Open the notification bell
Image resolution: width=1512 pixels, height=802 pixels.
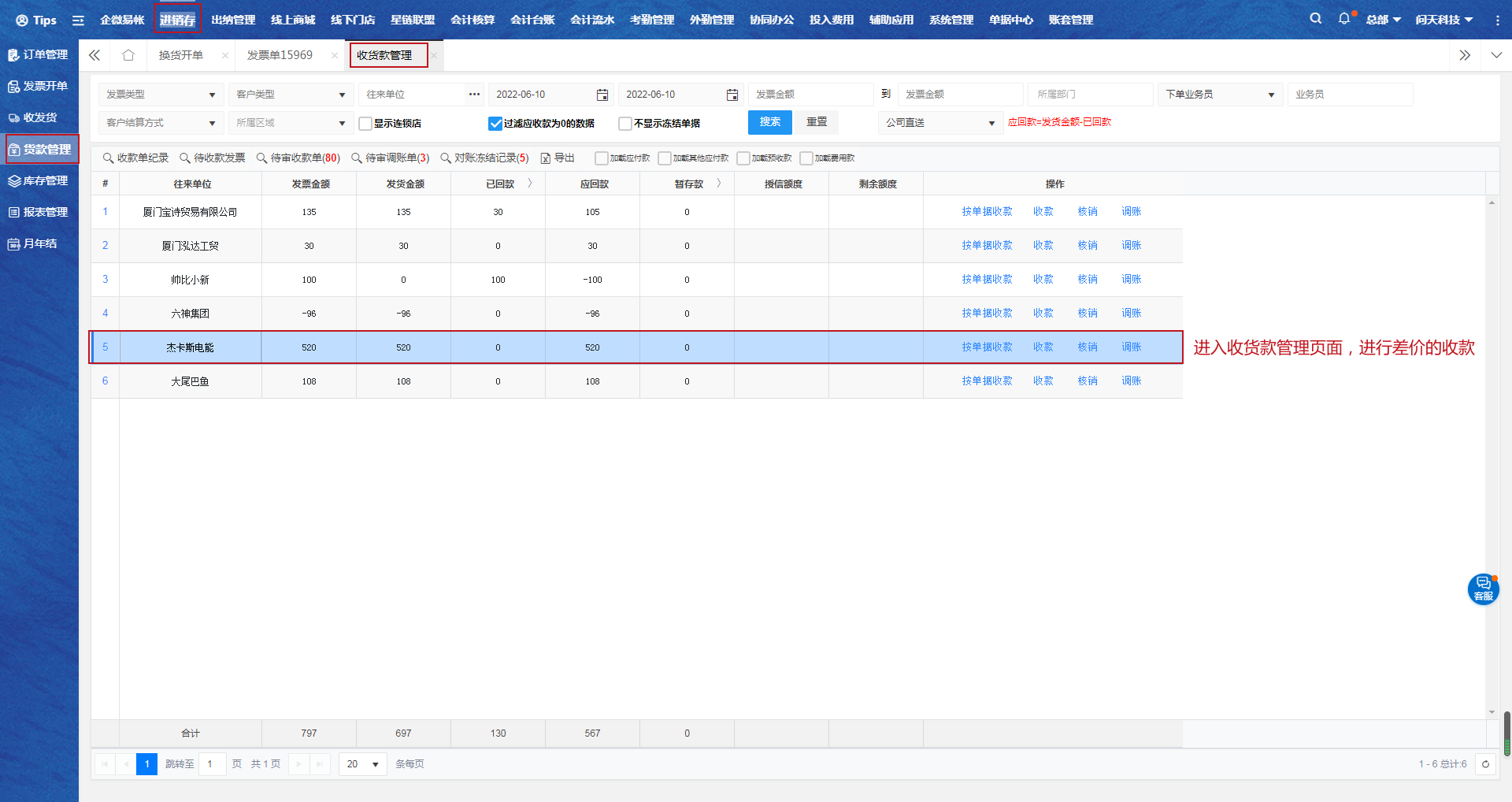coord(1343,19)
